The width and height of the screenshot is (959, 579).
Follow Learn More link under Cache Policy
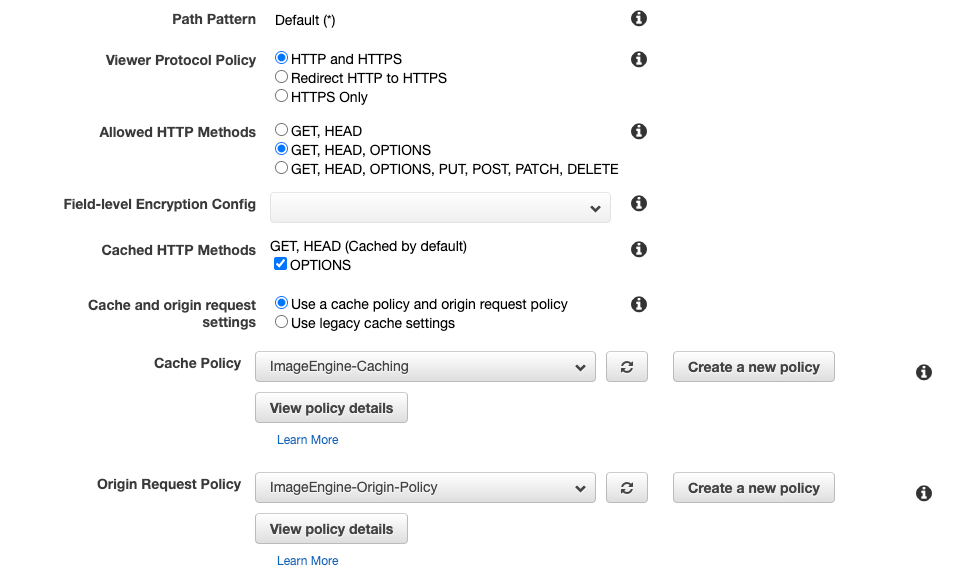(x=307, y=440)
